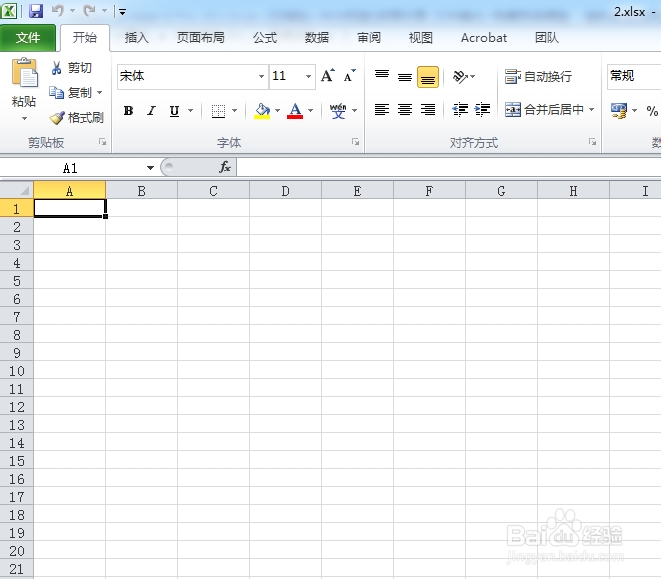Apply percent style format
Viewport: 661px width, 579px height.
click(x=652, y=111)
